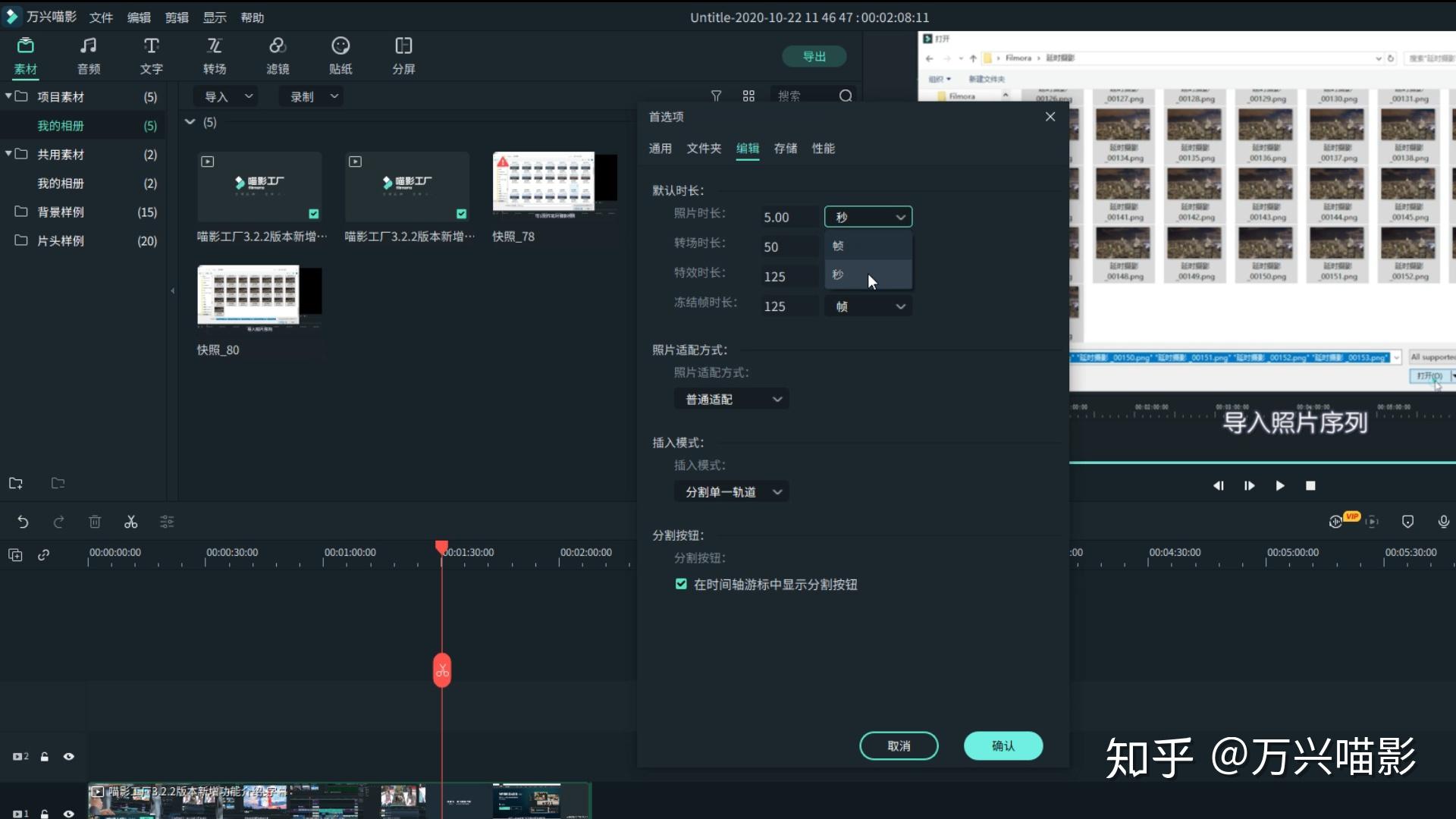This screenshot has width=1456, height=819.
Task: Open the 贴纸 stickers panel
Action: point(340,55)
